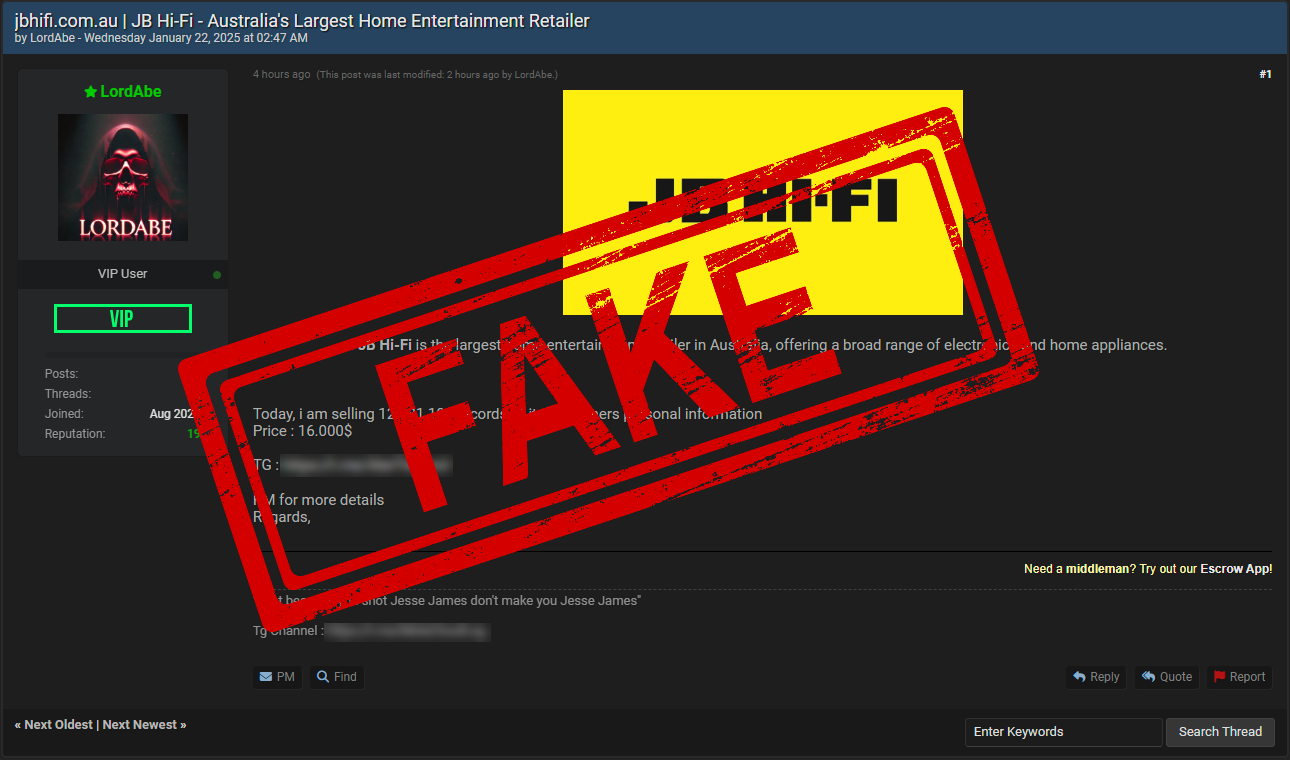Viewport: 1290px width, 760px height.
Task: Click the 'Reputation:' label in profile
Action: pos(75,434)
